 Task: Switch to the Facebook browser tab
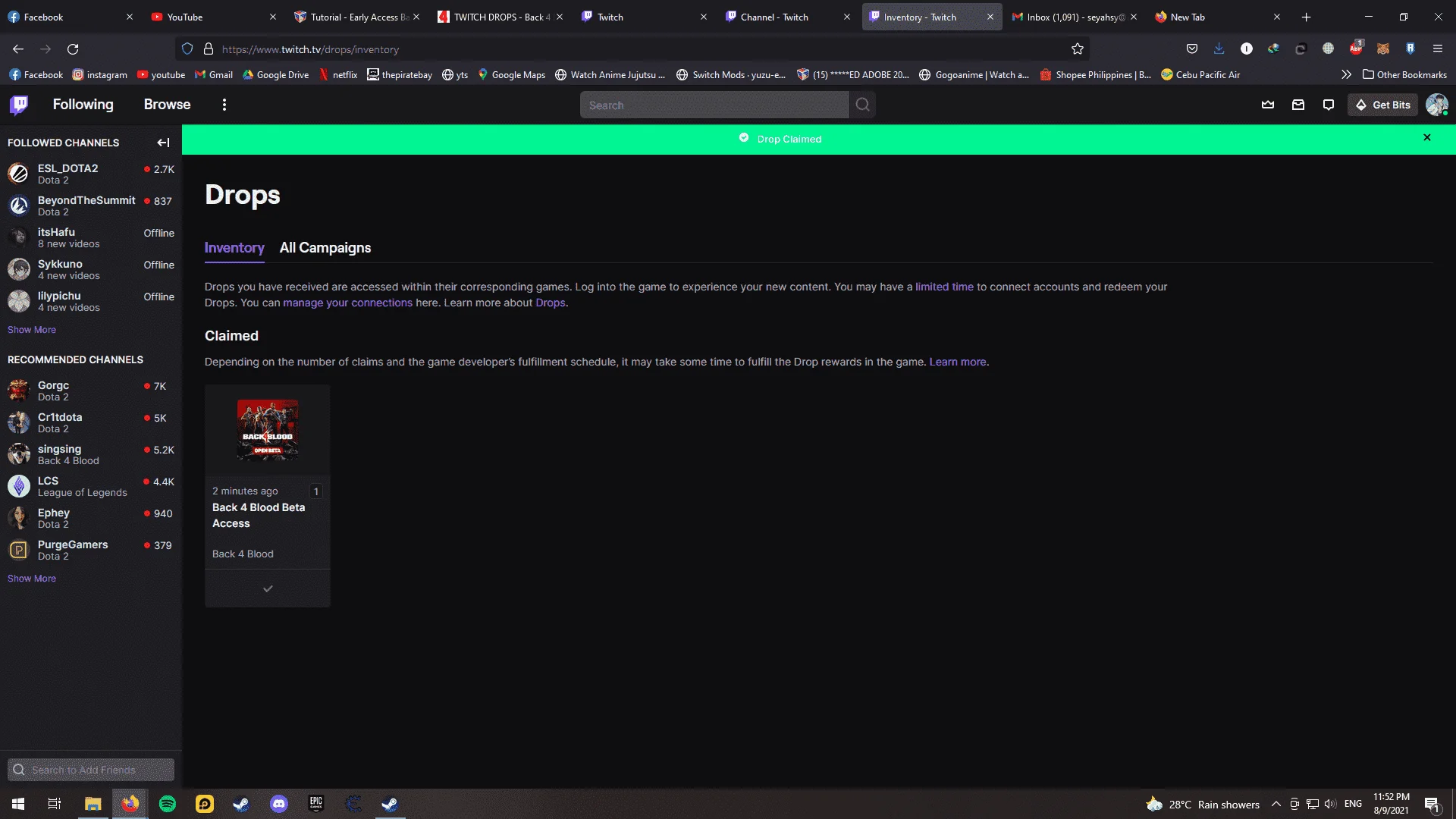(x=70, y=17)
